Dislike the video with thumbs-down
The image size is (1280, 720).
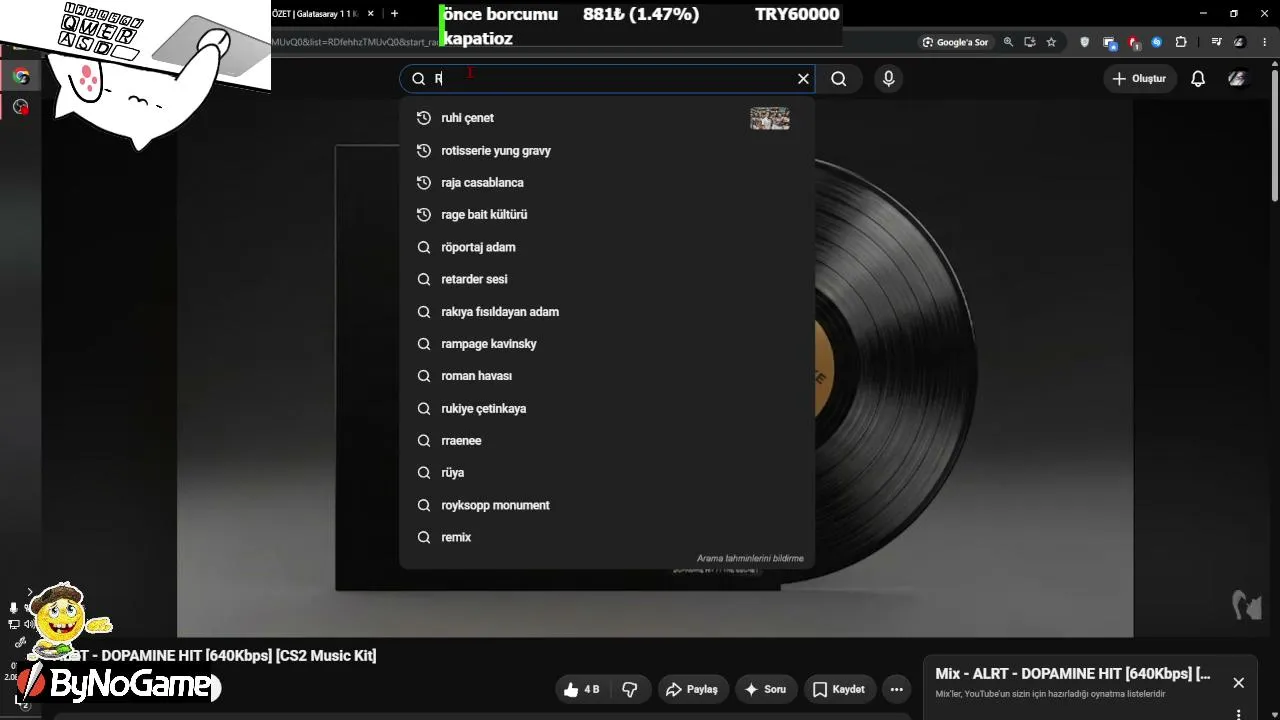pyautogui.click(x=630, y=689)
